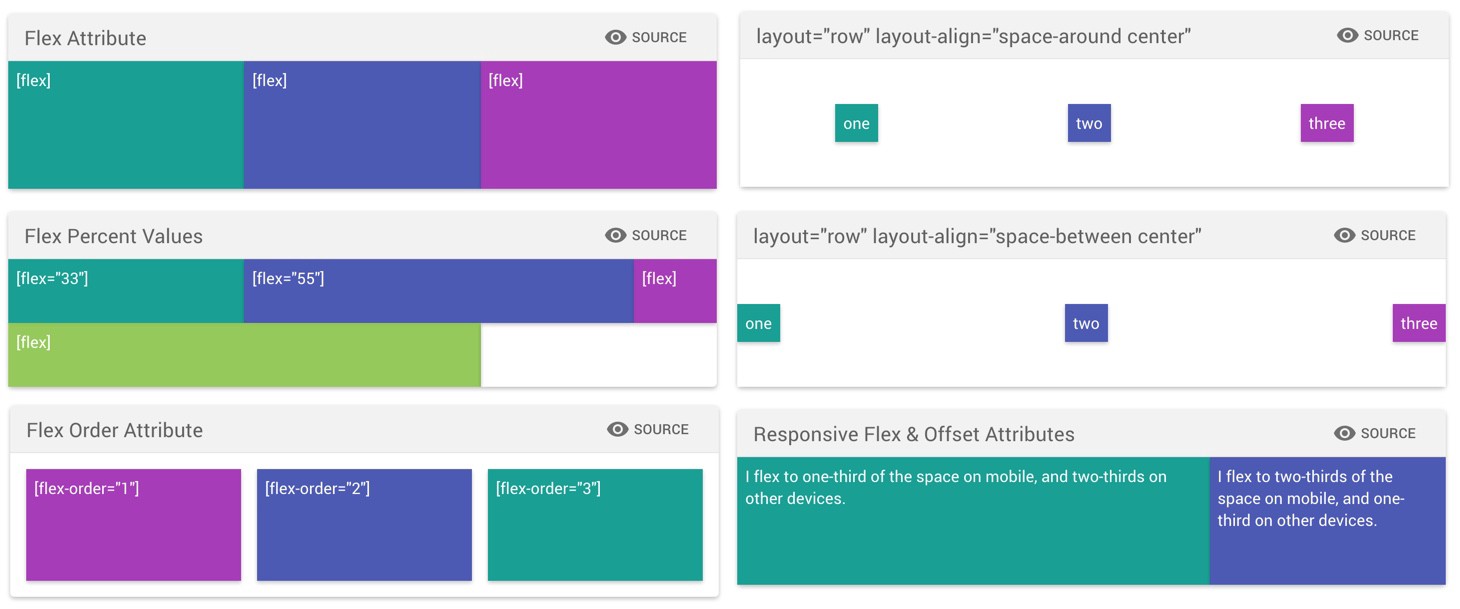1460x609 pixels.
Task: Click the blue [flex="55"] block
Action: tap(438, 291)
